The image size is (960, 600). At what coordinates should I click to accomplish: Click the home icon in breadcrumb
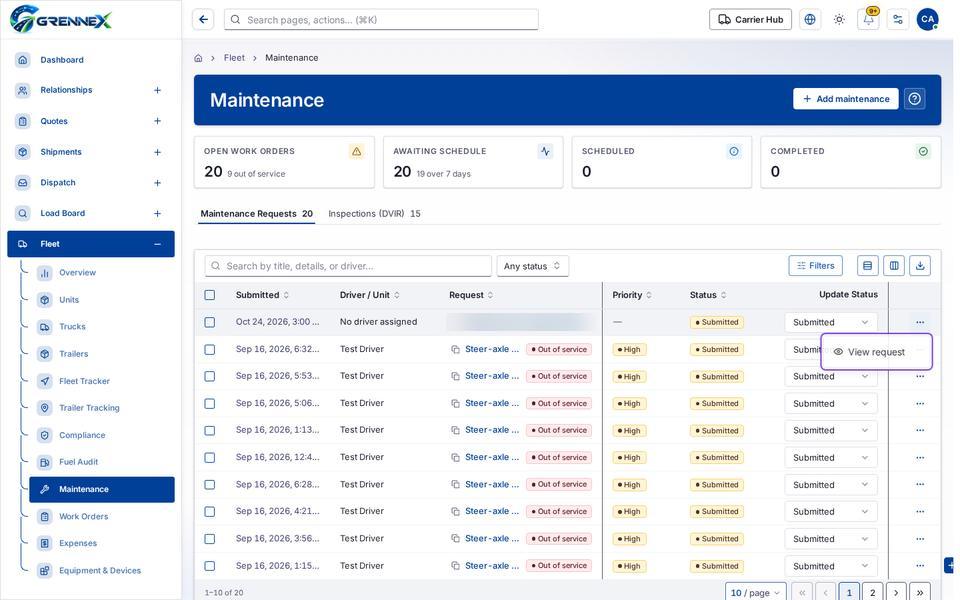pos(198,58)
